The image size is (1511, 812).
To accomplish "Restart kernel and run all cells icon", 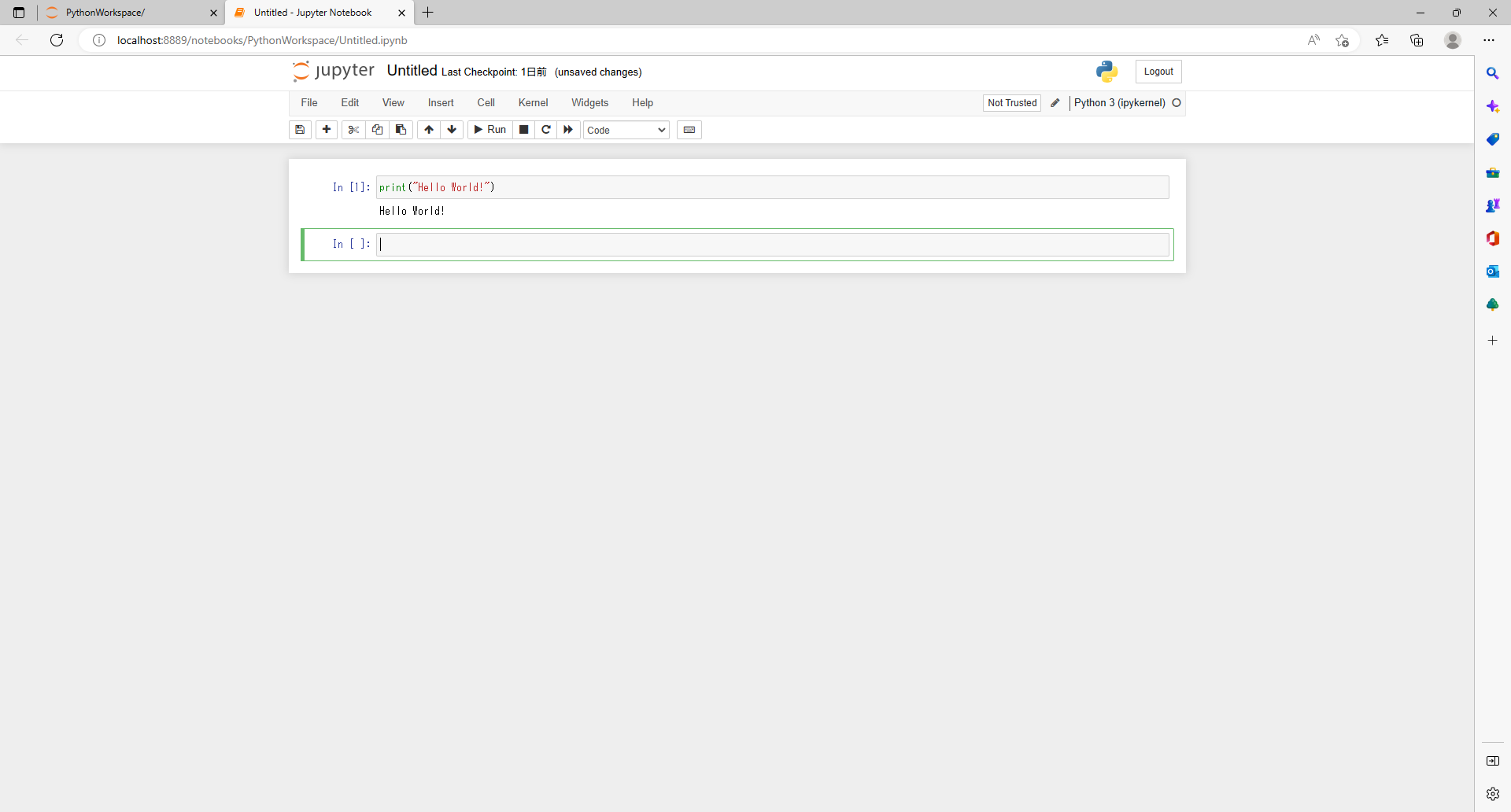I will pyautogui.click(x=568, y=130).
